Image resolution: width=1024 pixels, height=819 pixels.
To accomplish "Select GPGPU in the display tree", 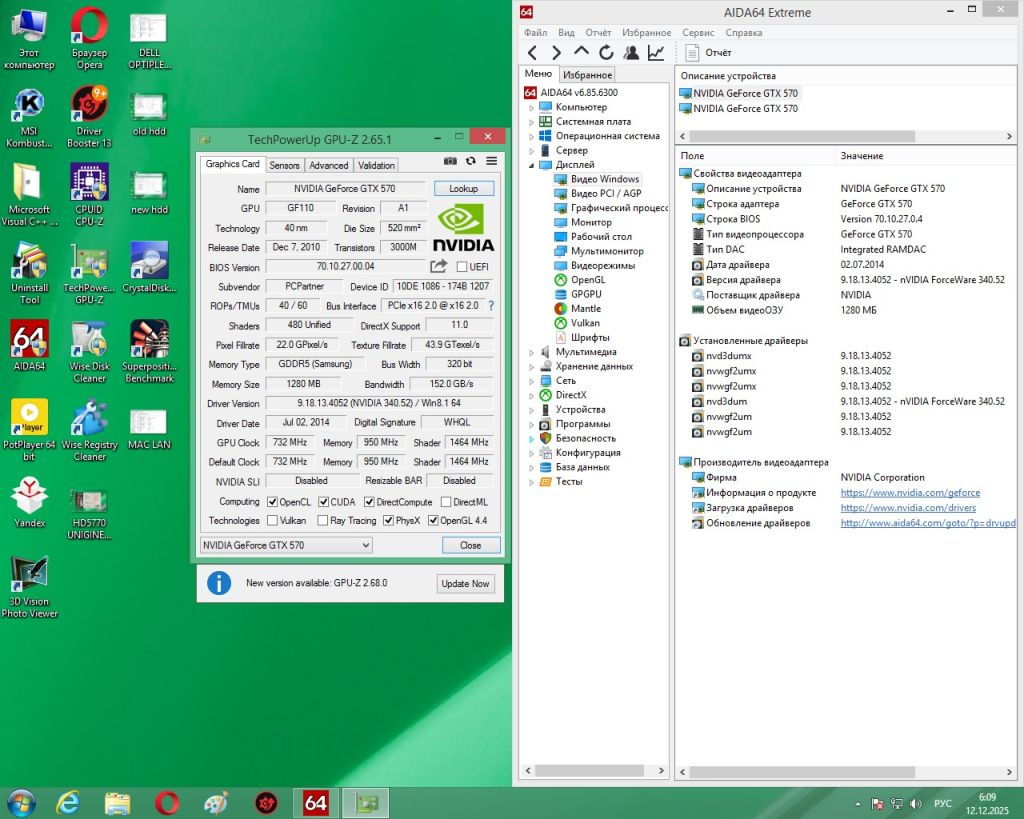I will coord(586,294).
